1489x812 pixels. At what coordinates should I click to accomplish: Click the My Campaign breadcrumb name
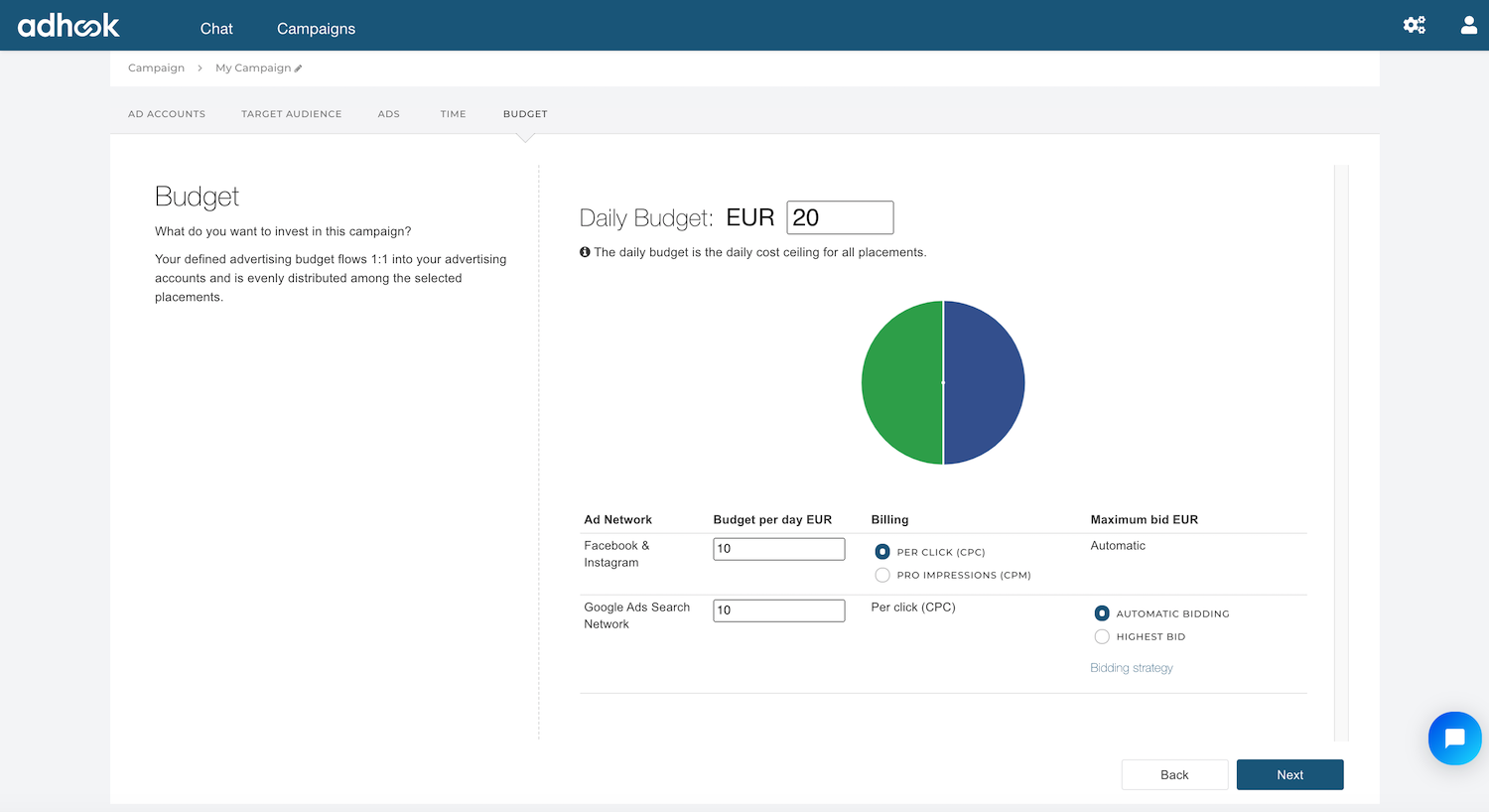point(253,68)
